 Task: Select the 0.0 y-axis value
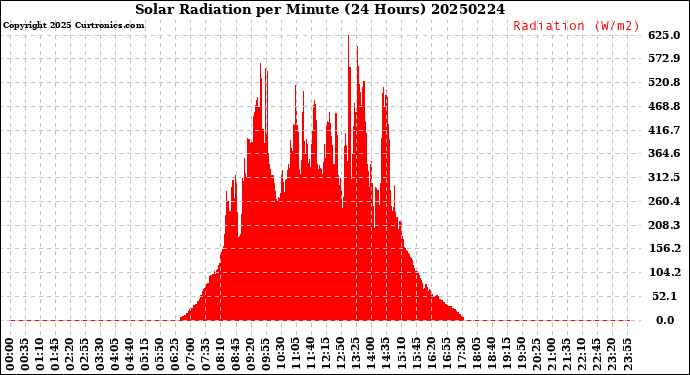coord(665,320)
